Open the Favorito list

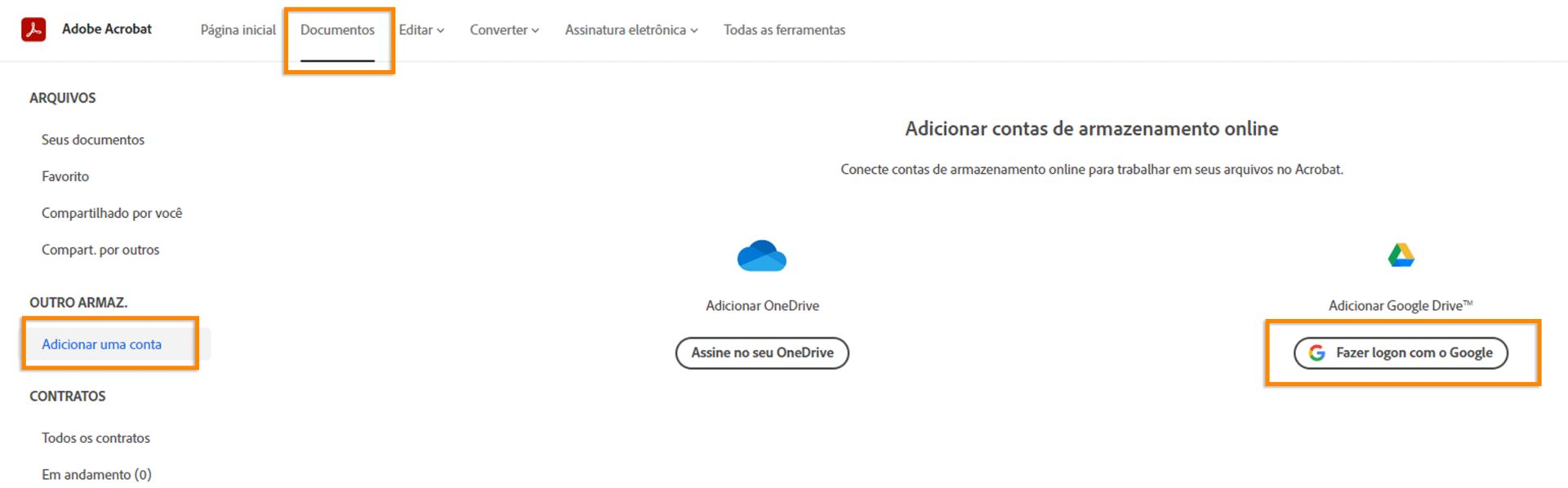pyautogui.click(x=65, y=176)
